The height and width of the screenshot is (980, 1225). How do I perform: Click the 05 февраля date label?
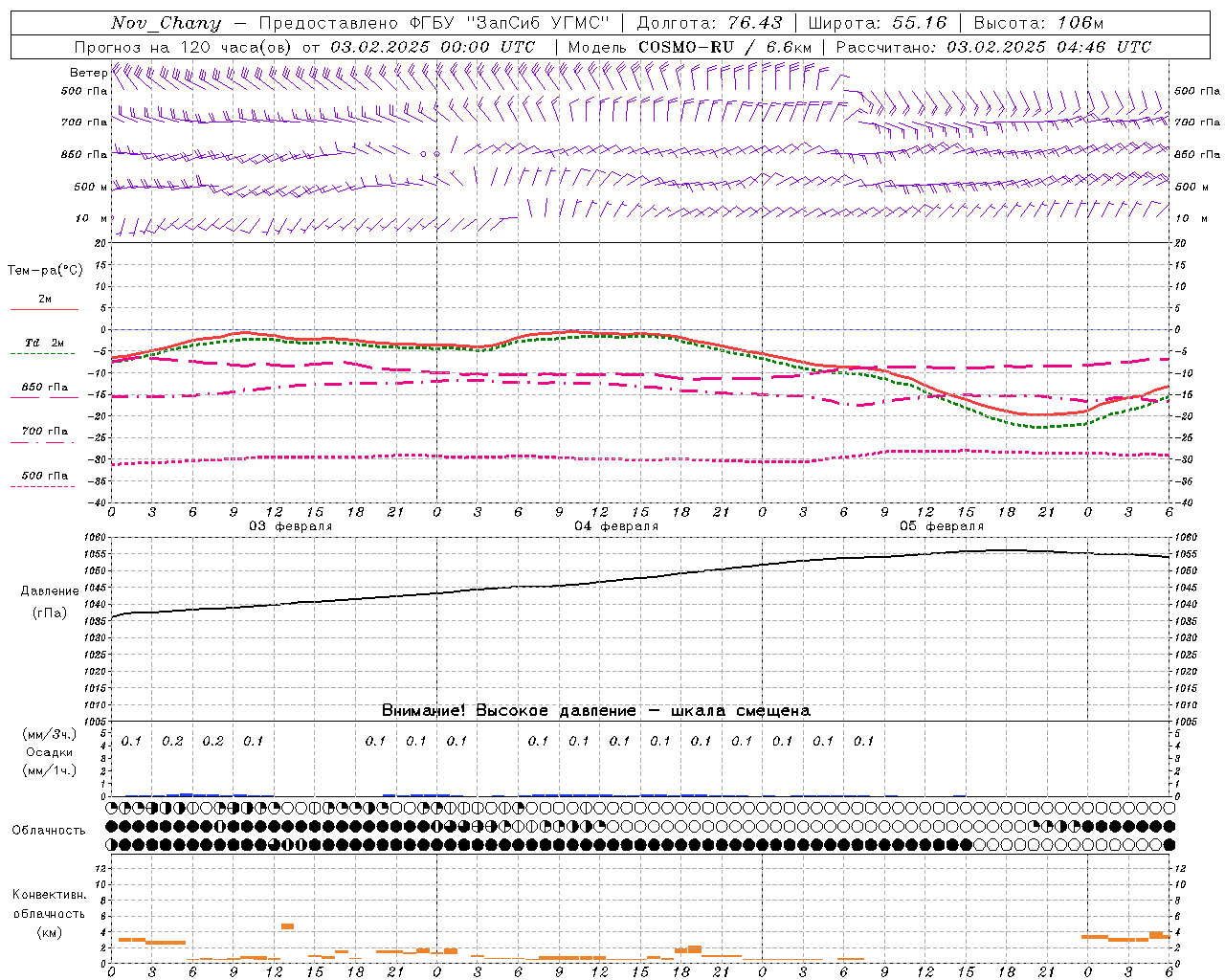pyautogui.click(x=942, y=526)
